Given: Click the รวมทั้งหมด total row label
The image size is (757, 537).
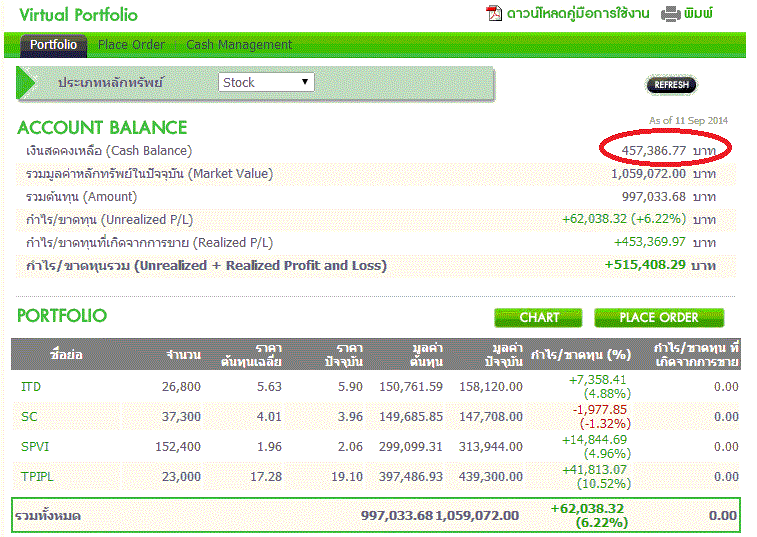Looking at the screenshot, I should click(47, 516).
